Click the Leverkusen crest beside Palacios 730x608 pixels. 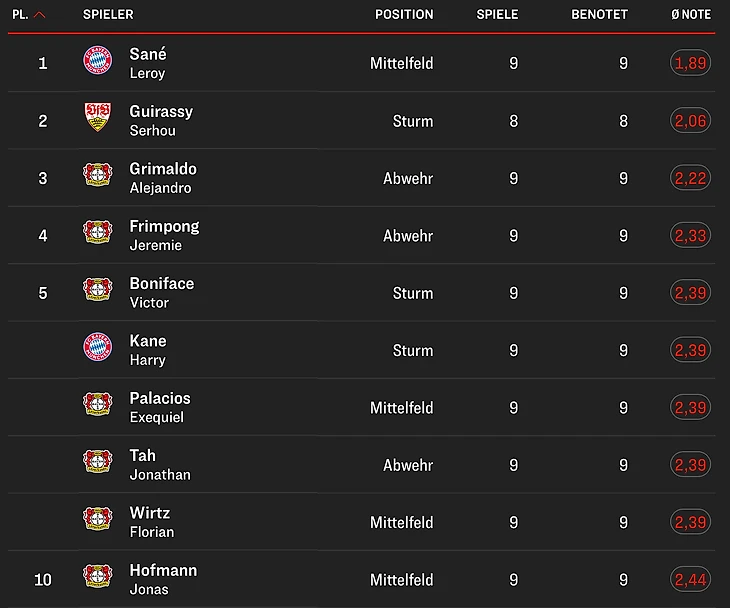pos(98,405)
